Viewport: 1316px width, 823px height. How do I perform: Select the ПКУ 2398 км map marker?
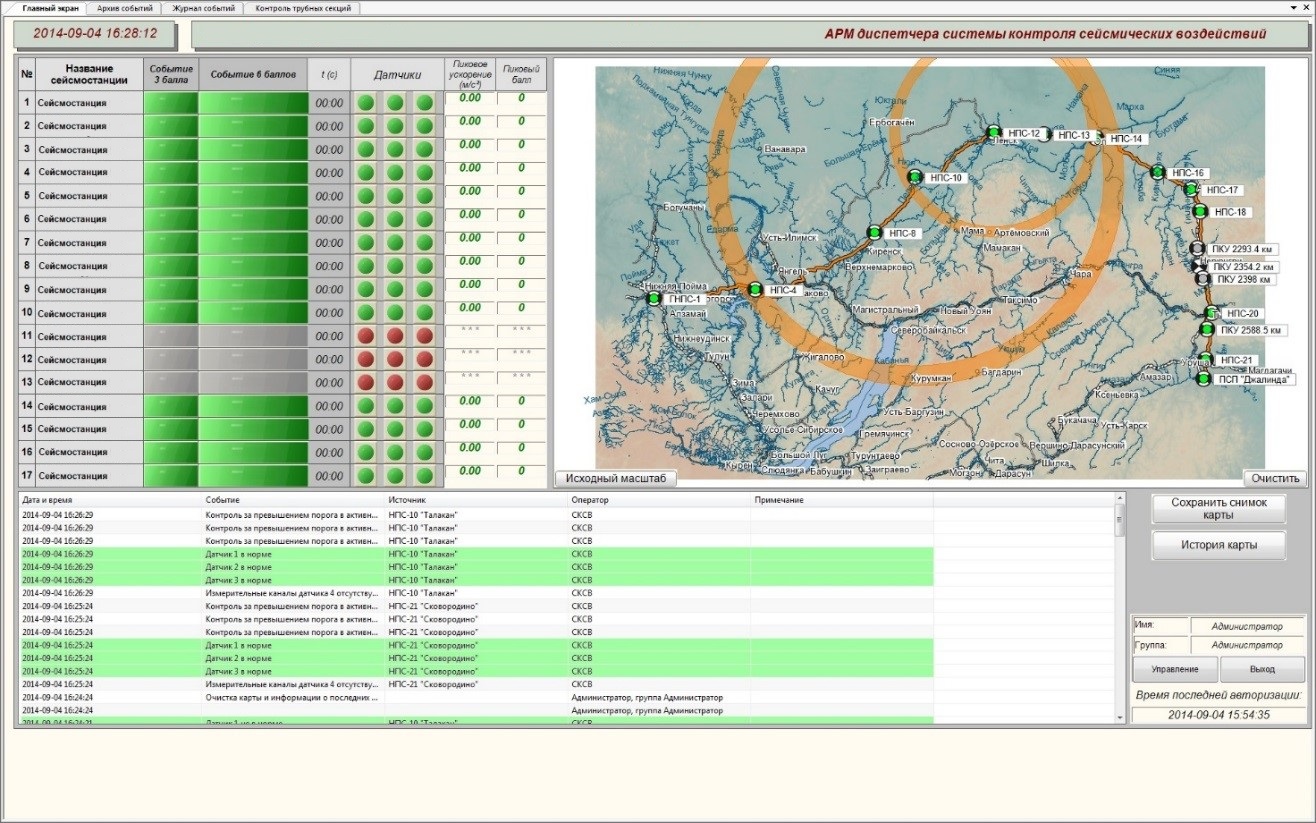coord(1203,279)
